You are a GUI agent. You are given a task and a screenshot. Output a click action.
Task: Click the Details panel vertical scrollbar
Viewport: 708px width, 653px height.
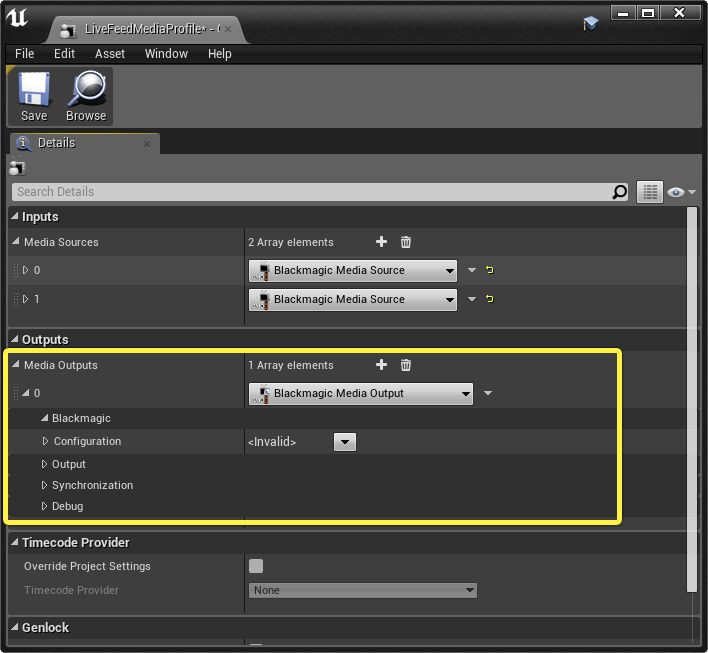point(691,400)
